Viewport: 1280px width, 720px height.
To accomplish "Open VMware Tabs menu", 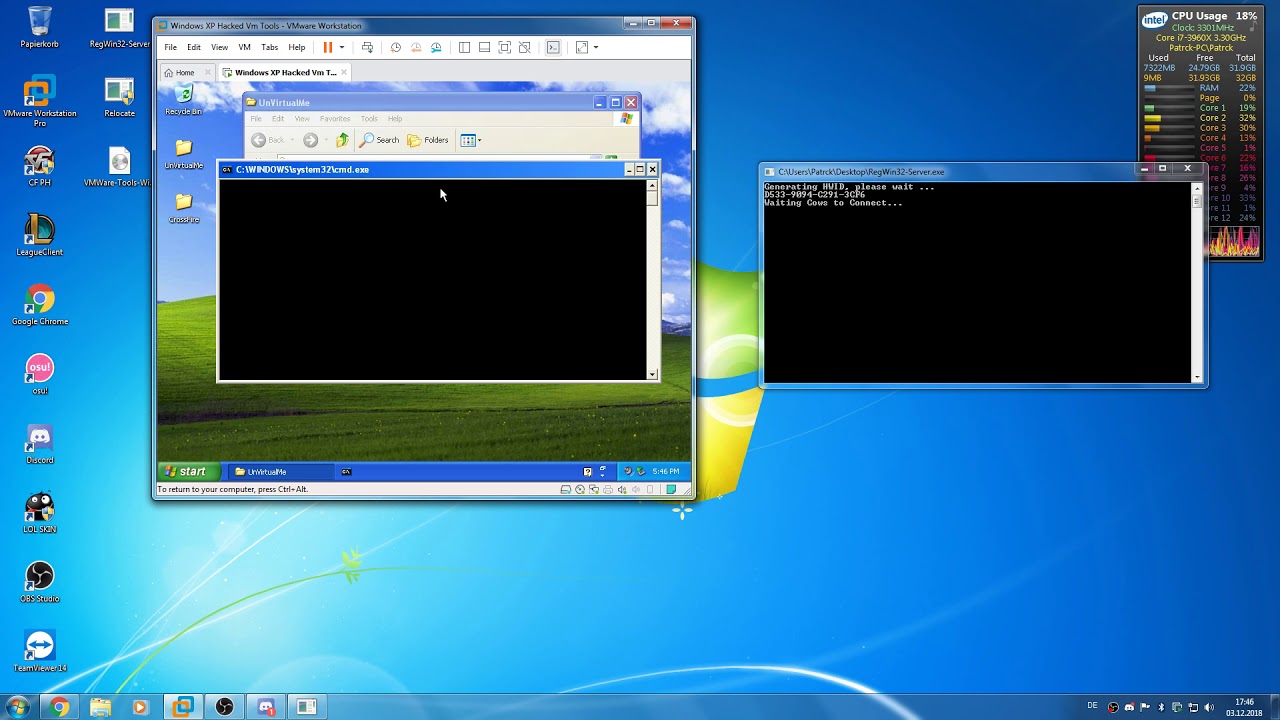I will click(x=269, y=47).
